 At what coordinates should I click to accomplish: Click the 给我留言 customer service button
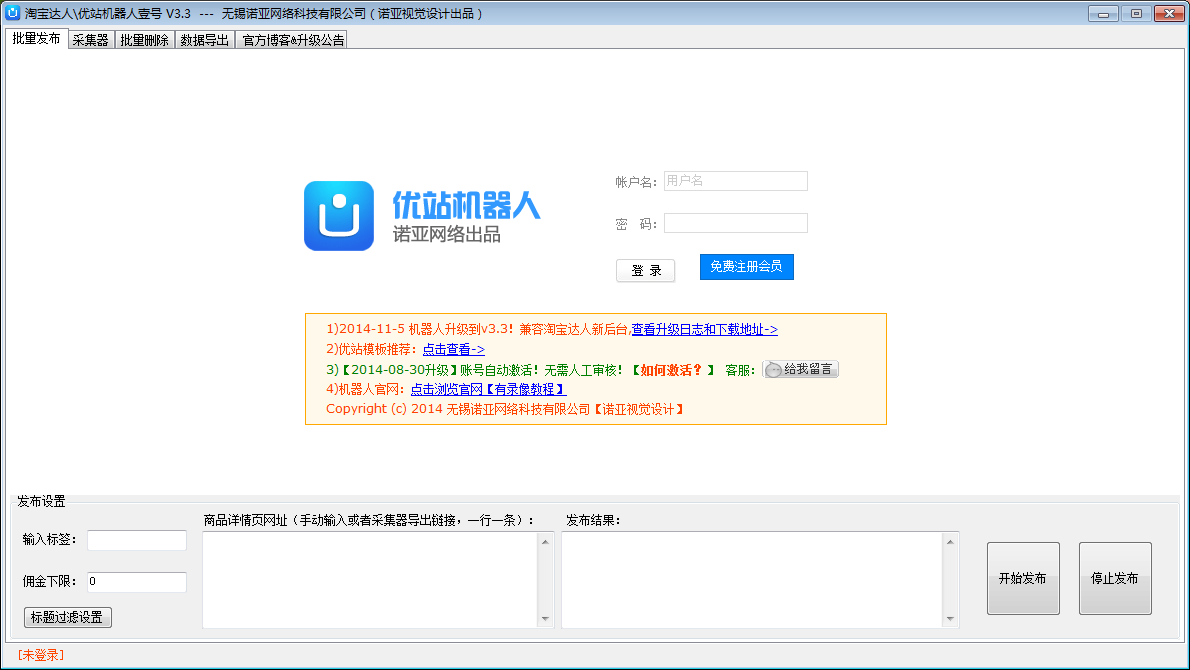[800, 369]
